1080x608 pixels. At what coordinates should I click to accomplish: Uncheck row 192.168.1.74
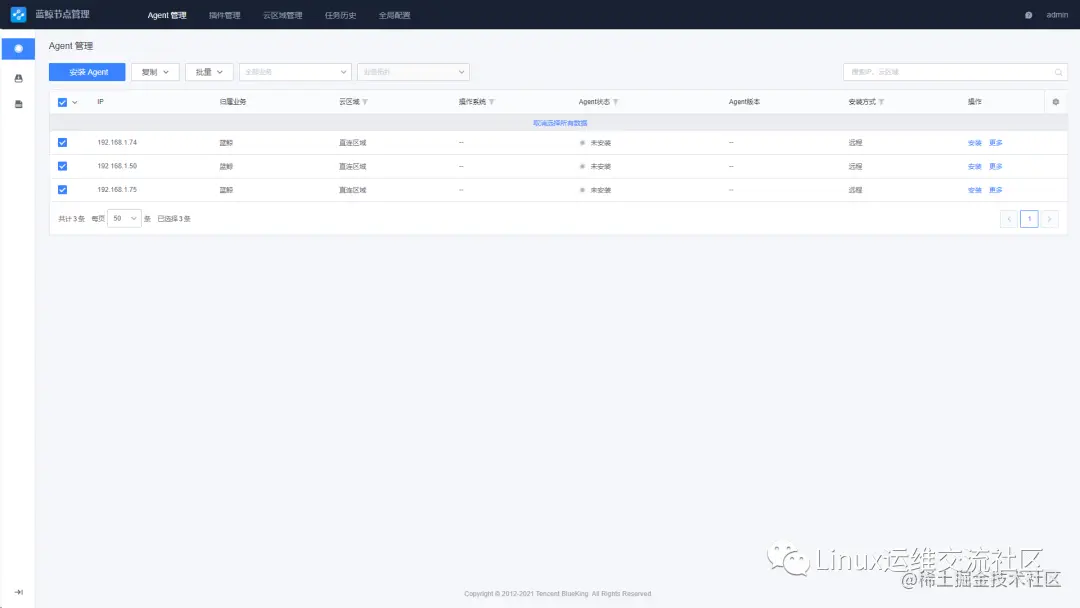[x=63, y=143]
